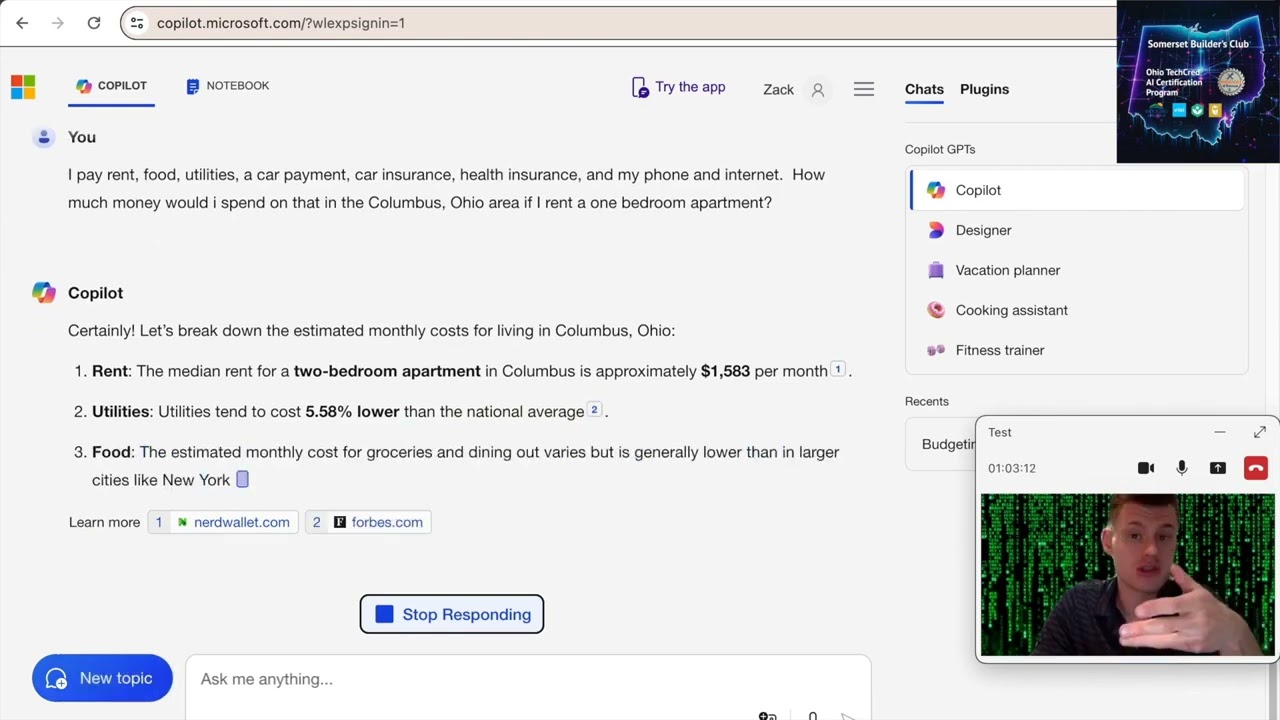
Task: Minimize the Test call window
Action: click(x=1220, y=432)
